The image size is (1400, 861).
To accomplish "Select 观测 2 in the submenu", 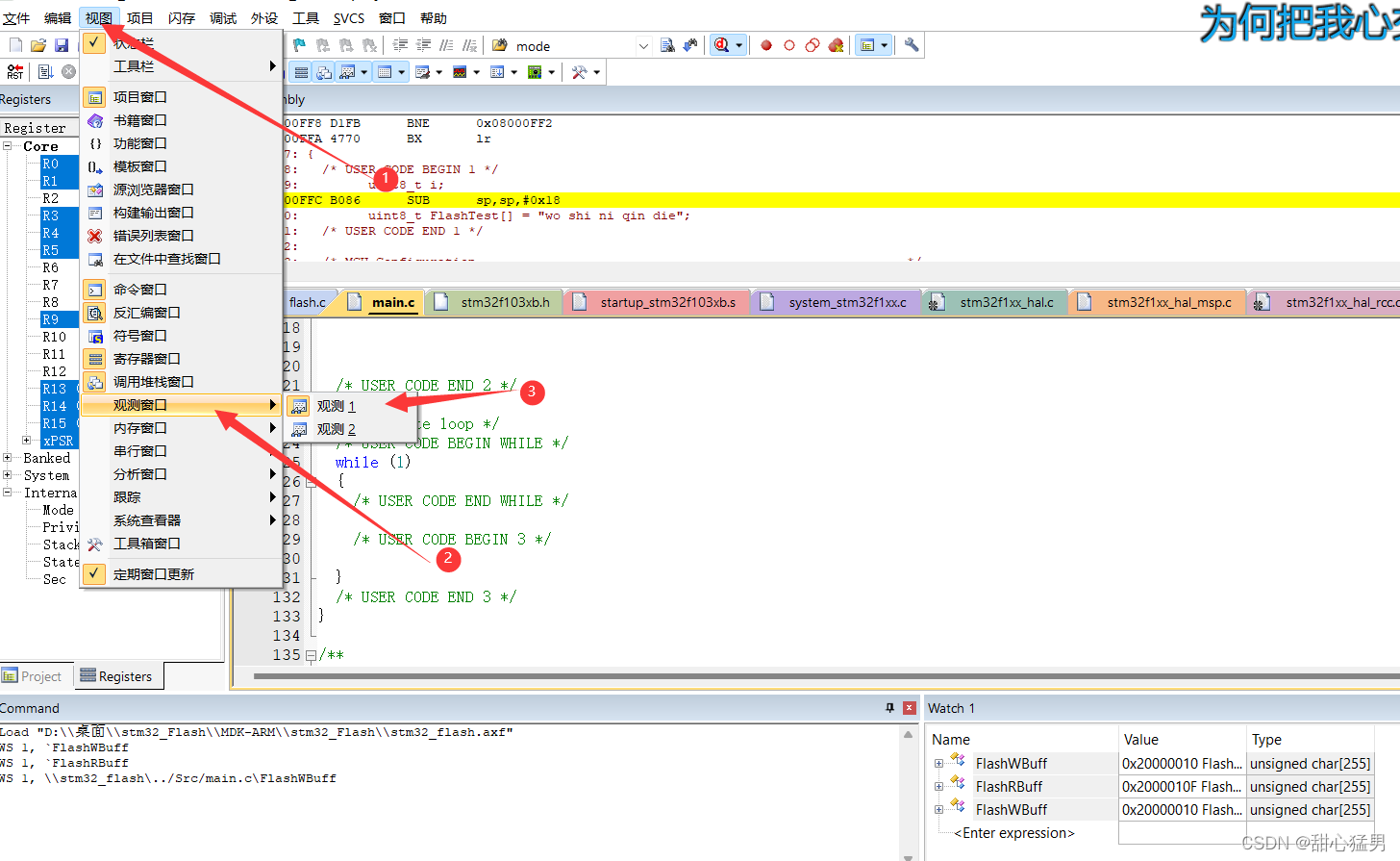I will [x=350, y=429].
